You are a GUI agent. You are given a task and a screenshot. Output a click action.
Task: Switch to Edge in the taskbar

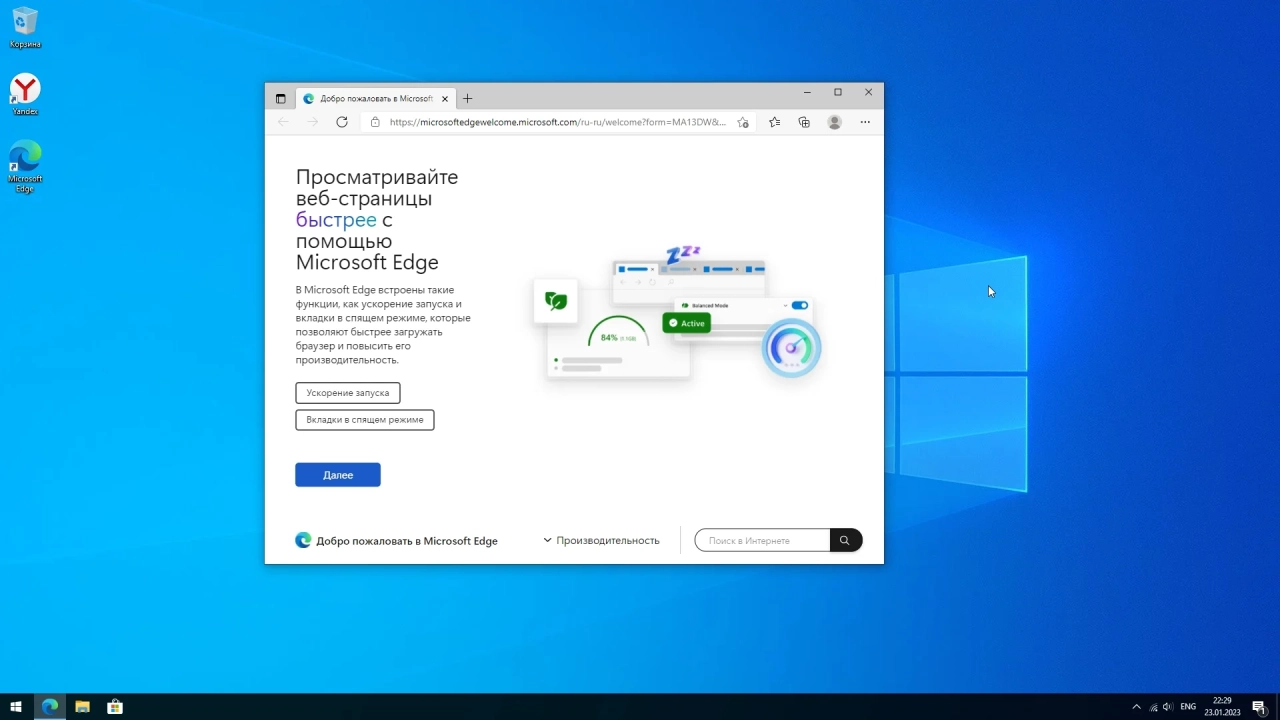click(49, 707)
